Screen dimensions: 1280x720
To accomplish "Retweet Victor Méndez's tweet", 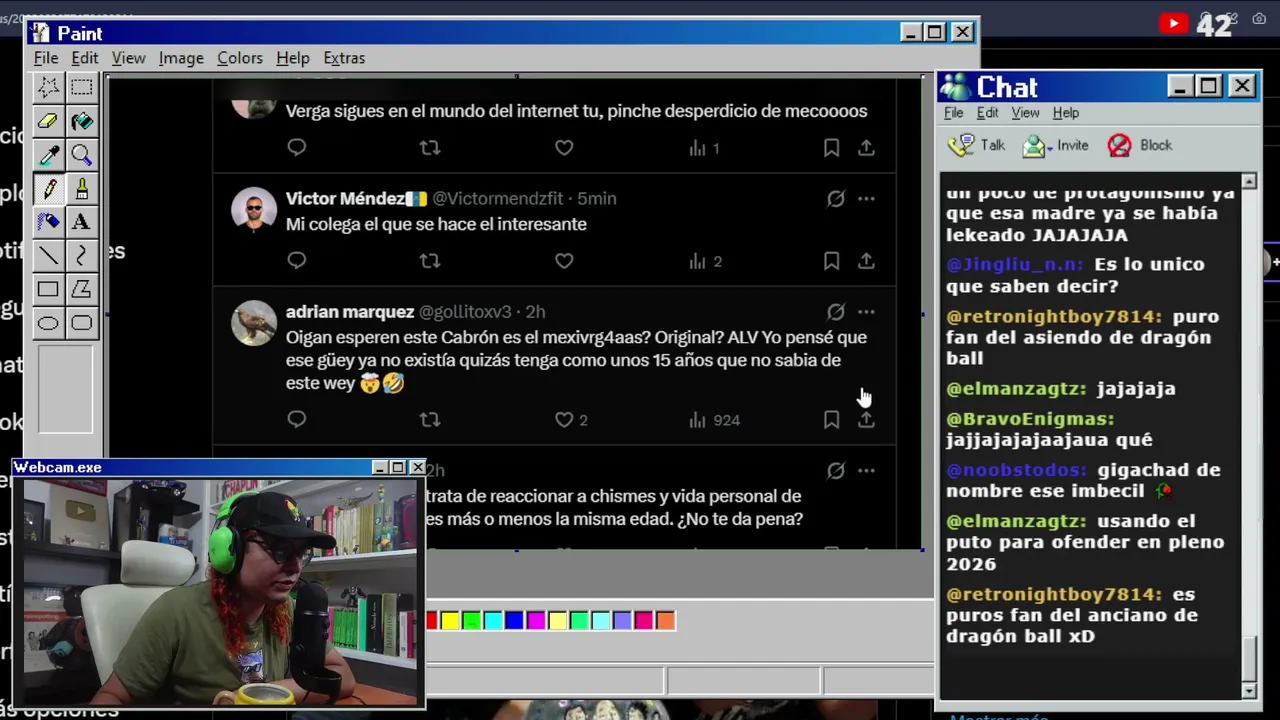I will [430, 261].
